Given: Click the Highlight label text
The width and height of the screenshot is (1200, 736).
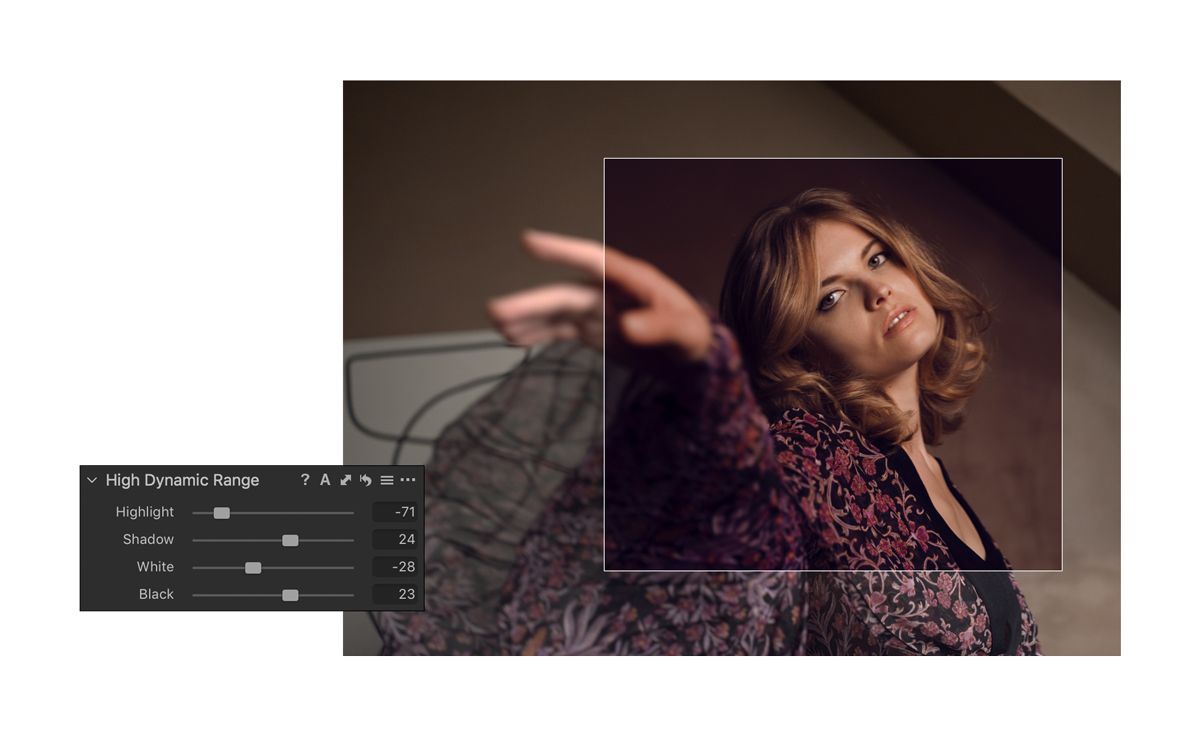Looking at the screenshot, I should tap(144, 512).
